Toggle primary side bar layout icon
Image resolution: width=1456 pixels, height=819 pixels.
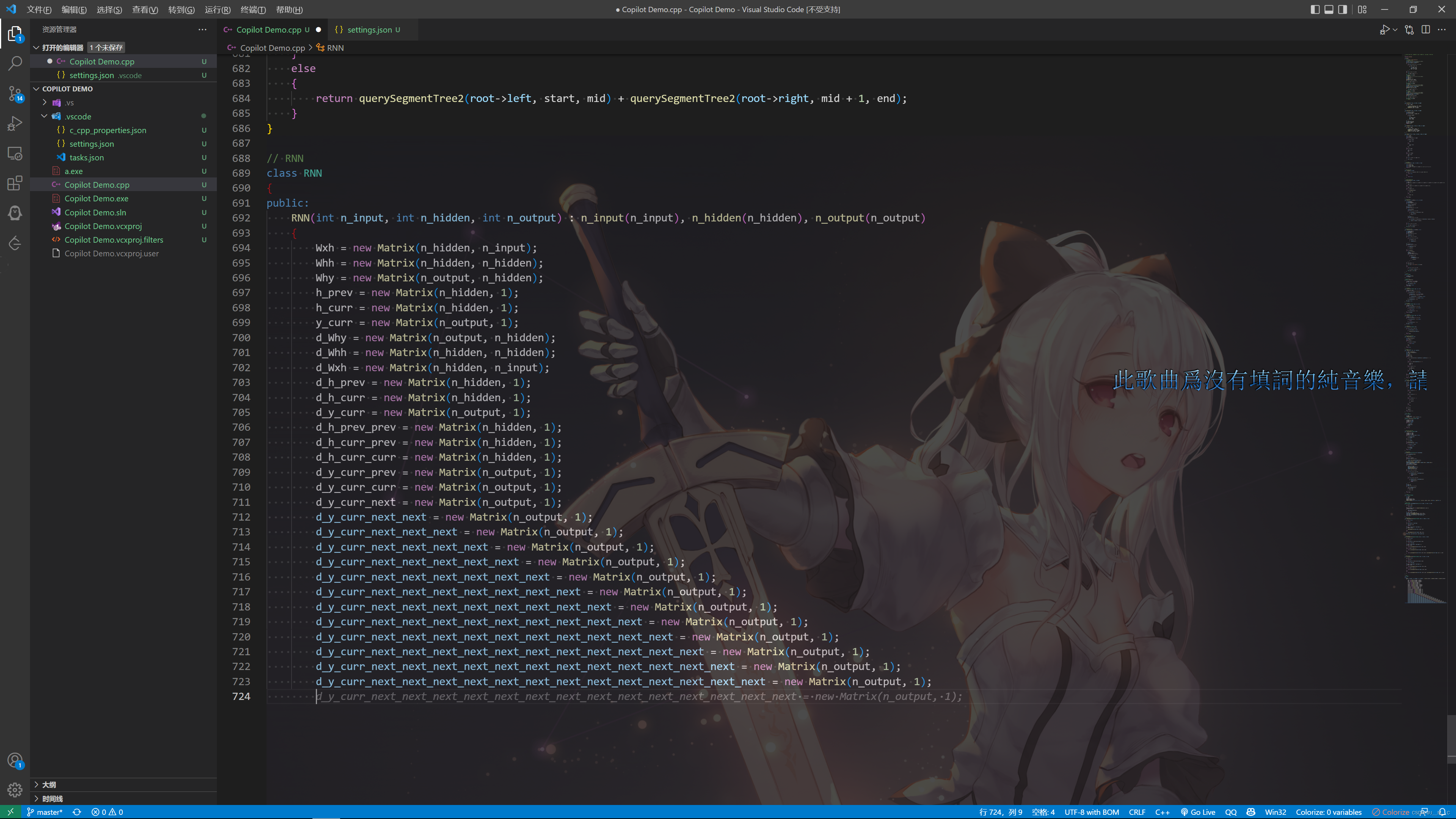pos(1315,9)
